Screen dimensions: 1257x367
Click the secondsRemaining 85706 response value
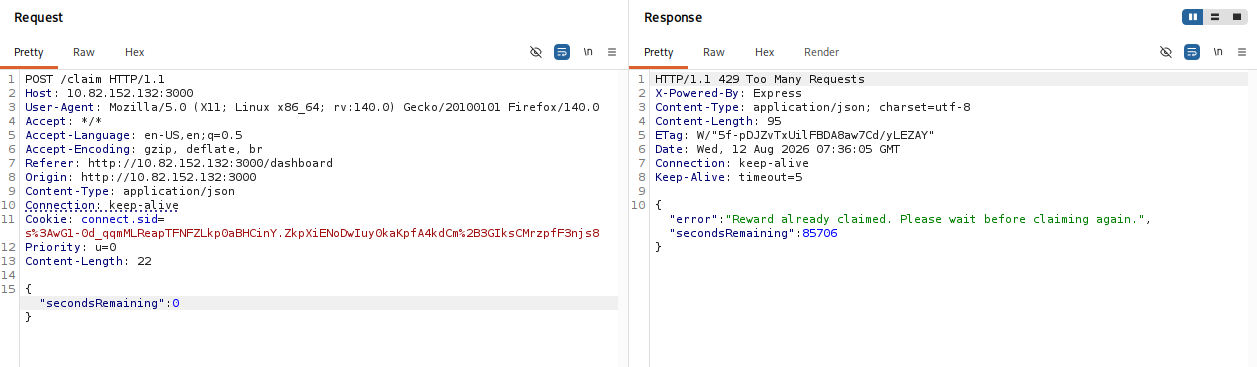click(x=819, y=233)
